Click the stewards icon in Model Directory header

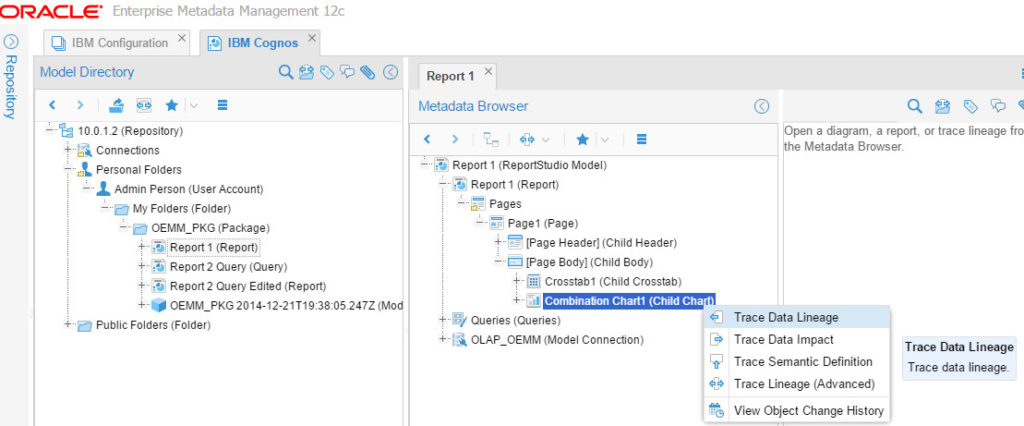click(x=306, y=72)
